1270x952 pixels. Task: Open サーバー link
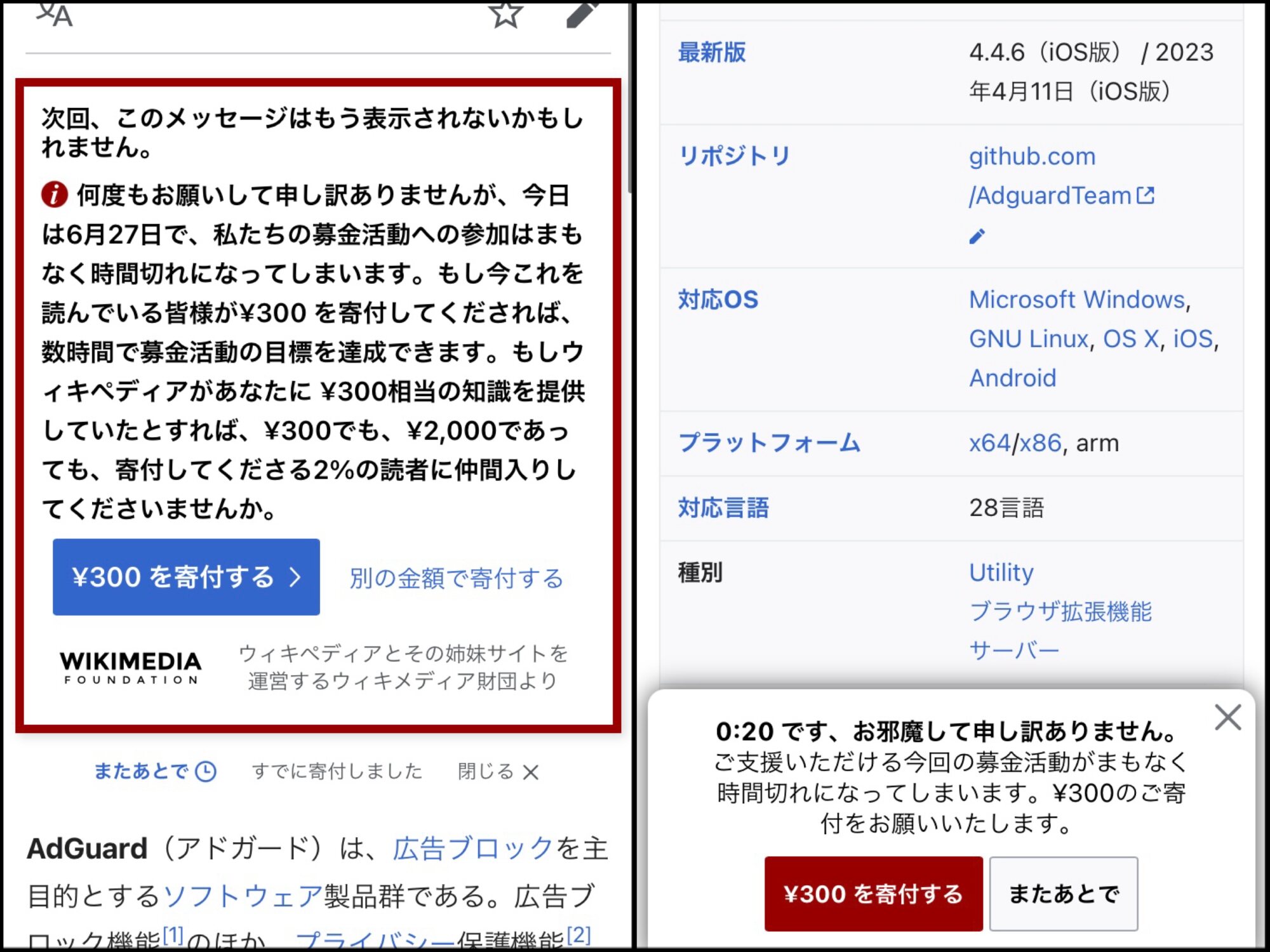1015,651
